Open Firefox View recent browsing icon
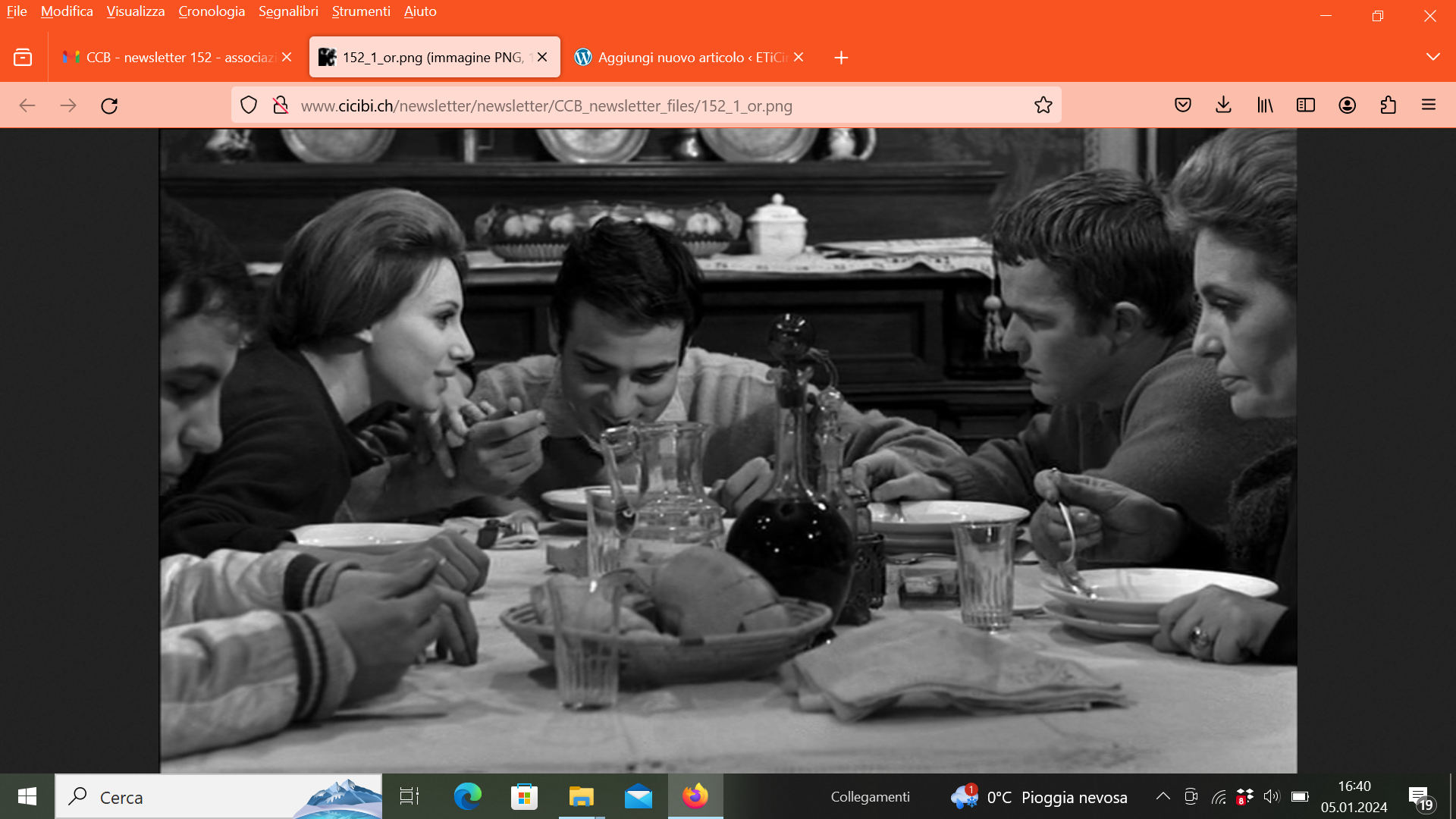Image resolution: width=1456 pixels, height=819 pixels. pos(23,58)
